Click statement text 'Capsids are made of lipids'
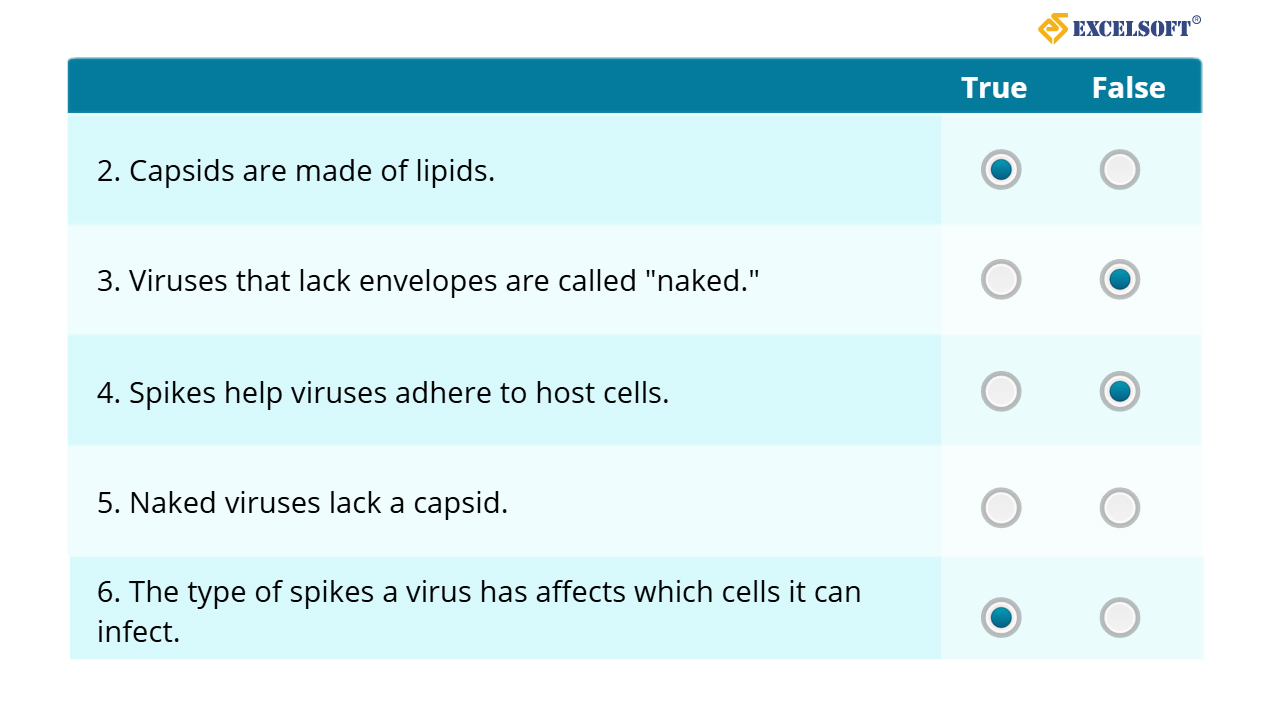Screen dimensions: 1280x720 point(296,171)
